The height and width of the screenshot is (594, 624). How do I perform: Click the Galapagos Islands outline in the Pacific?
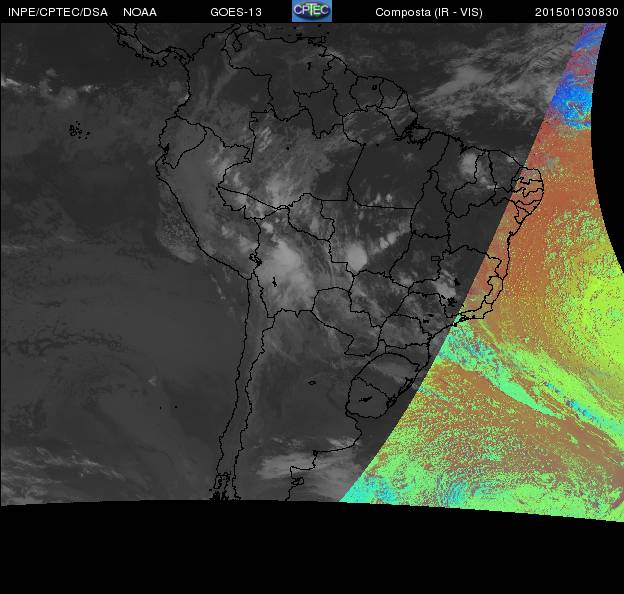79,131
